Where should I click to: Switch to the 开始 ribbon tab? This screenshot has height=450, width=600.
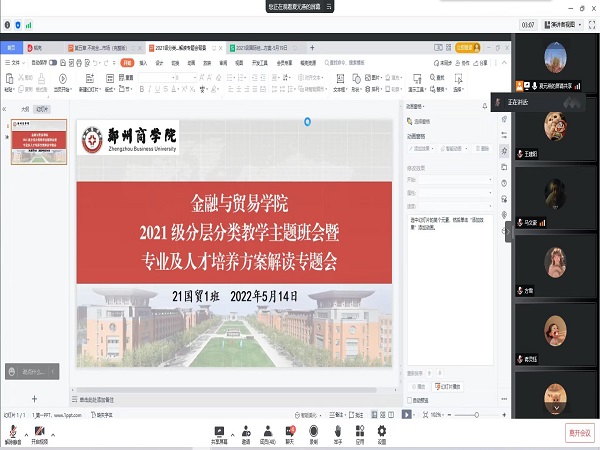coord(127,62)
